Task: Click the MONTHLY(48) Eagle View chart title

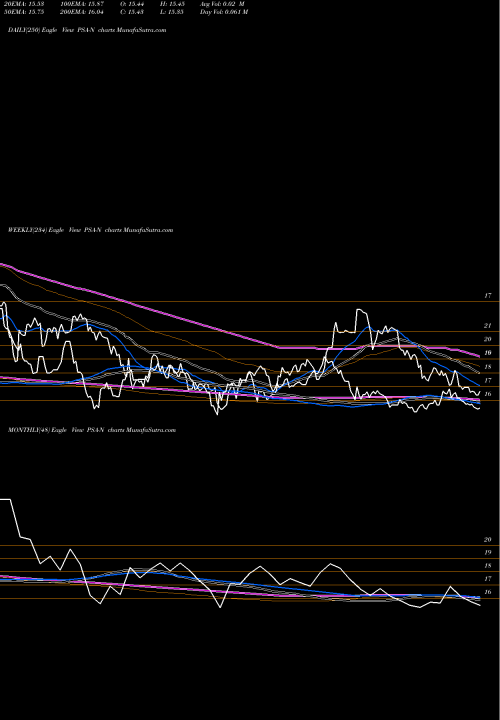Action: (92, 430)
